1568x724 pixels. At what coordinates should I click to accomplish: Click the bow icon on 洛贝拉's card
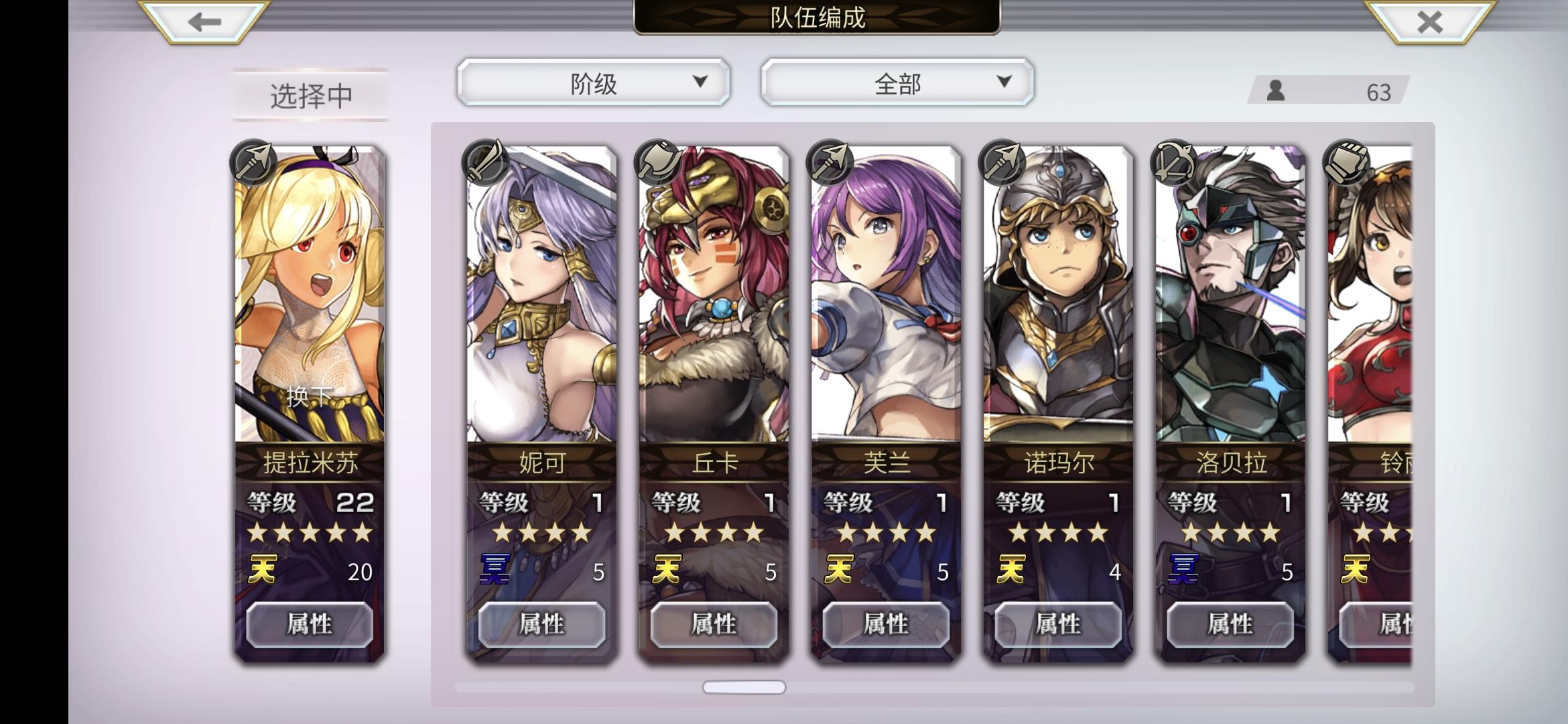coord(1173,162)
